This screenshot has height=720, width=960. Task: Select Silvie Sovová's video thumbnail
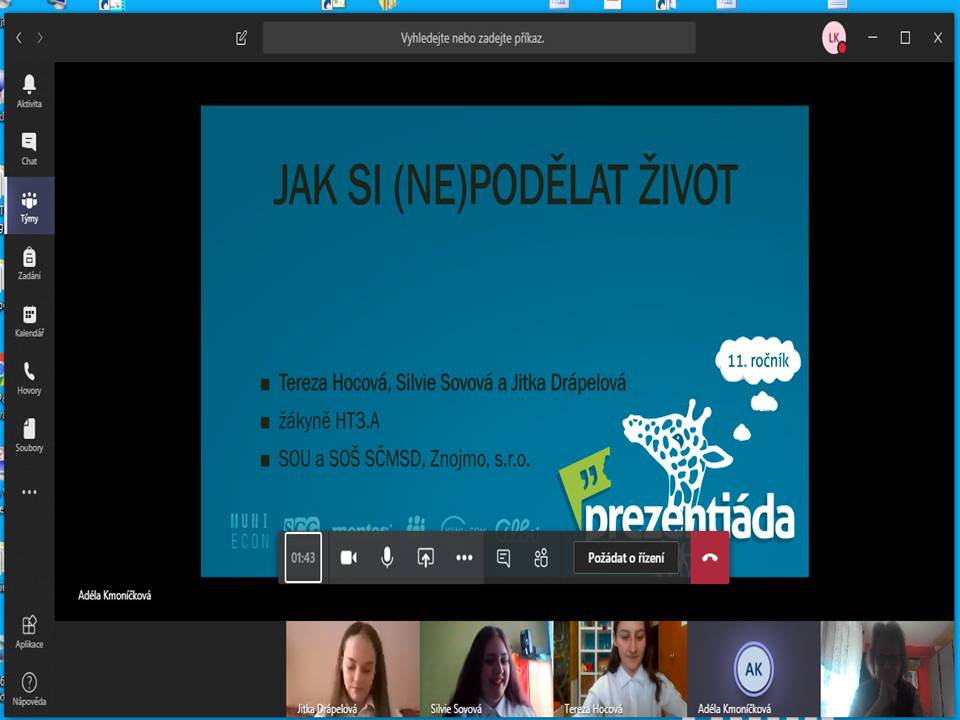[x=486, y=668]
